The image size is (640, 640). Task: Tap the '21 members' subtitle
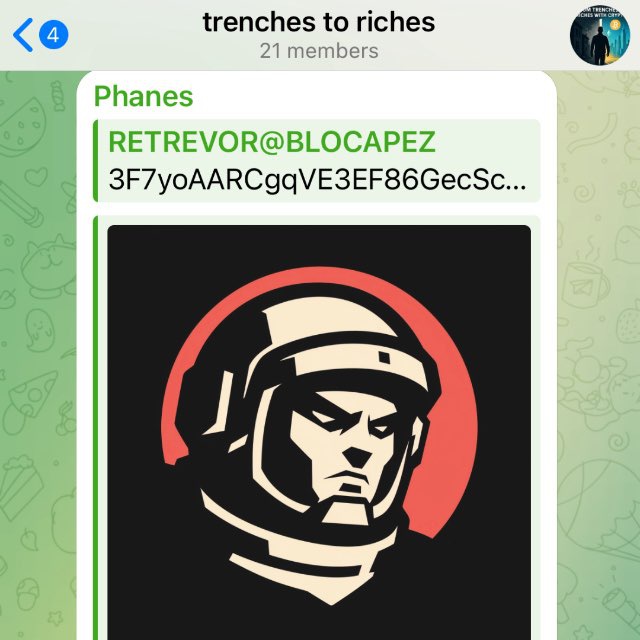tap(319, 51)
